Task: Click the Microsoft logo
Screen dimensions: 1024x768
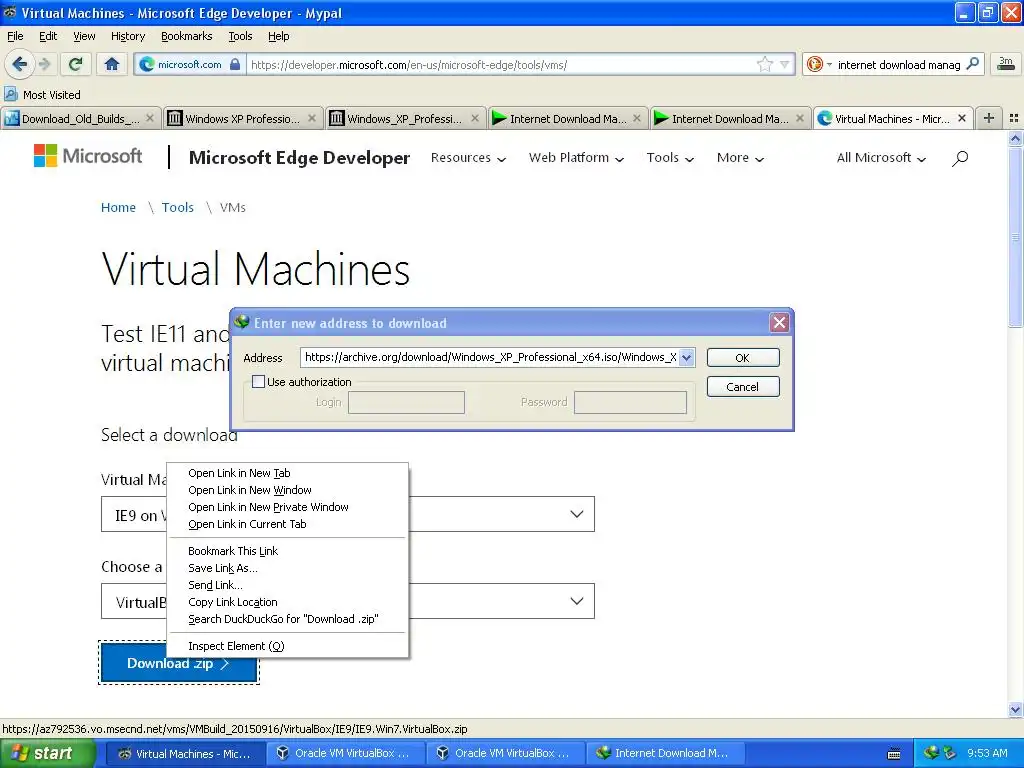Action: [x=88, y=156]
